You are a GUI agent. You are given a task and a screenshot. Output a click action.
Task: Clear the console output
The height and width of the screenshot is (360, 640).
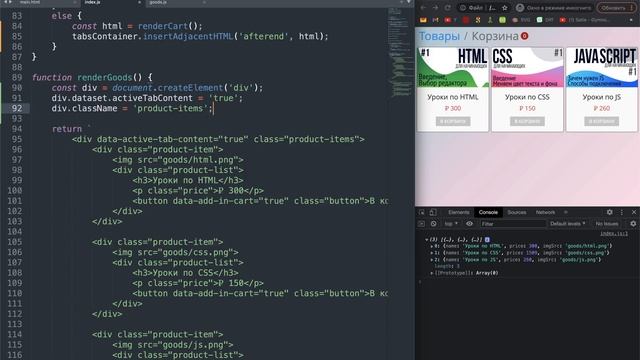pyautogui.click(x=433, y=224)
